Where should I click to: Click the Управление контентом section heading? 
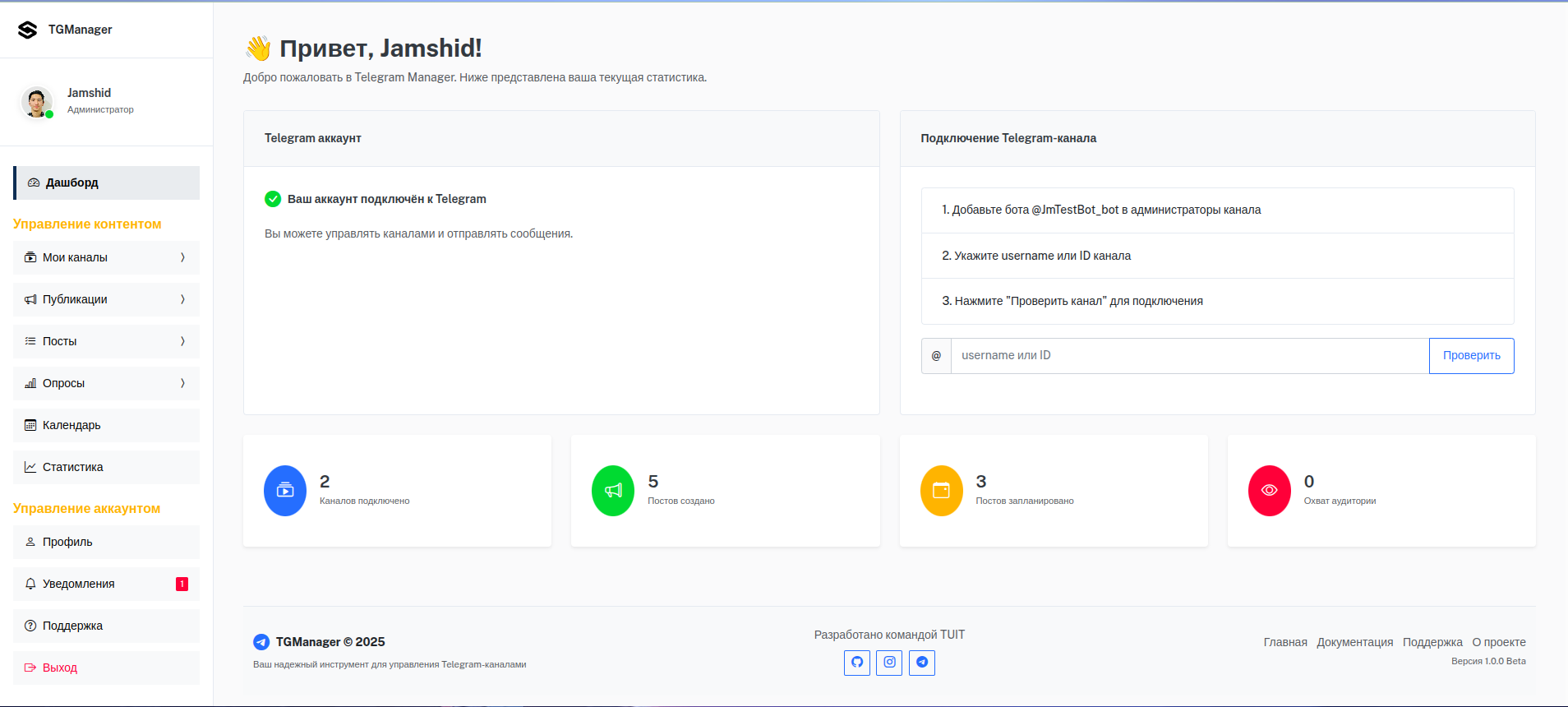point(87,224)
